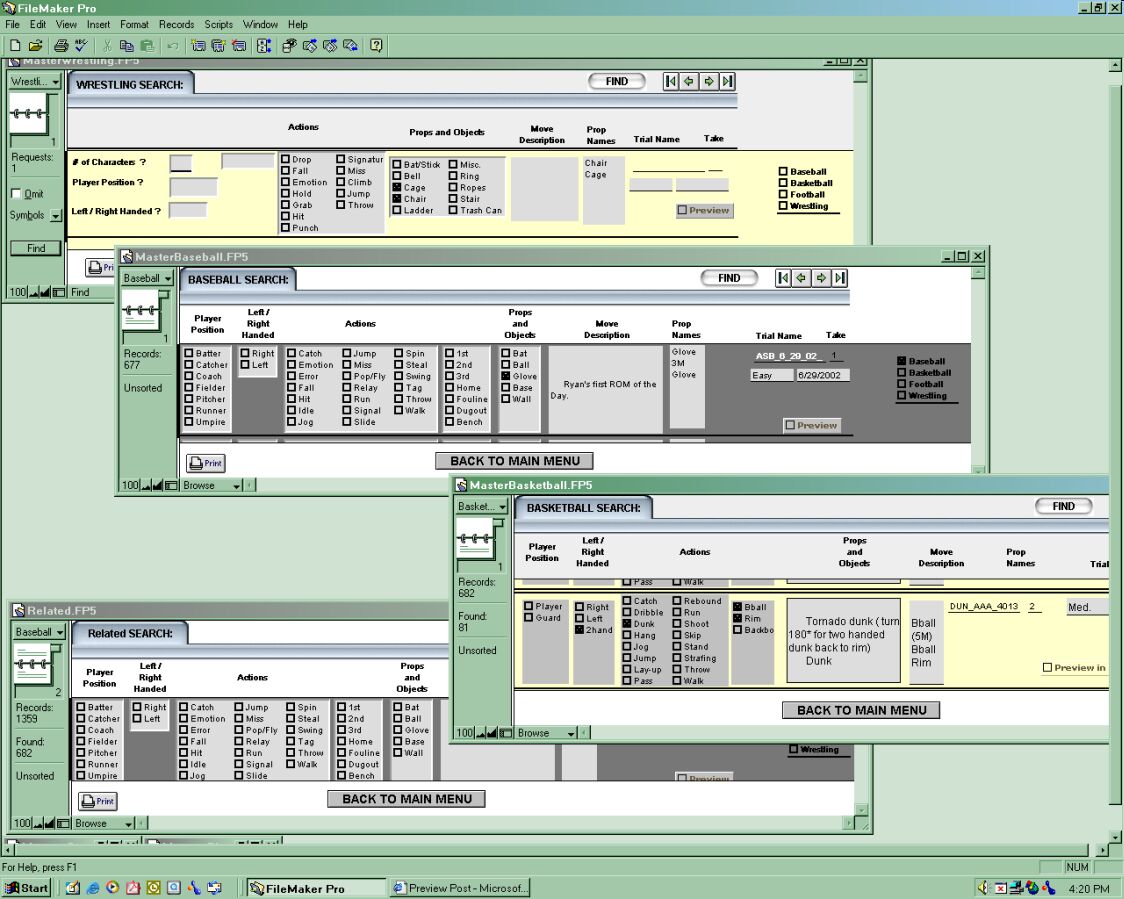
Task: Click the Copy icon in the toolbar
Action: pos(127,45)
